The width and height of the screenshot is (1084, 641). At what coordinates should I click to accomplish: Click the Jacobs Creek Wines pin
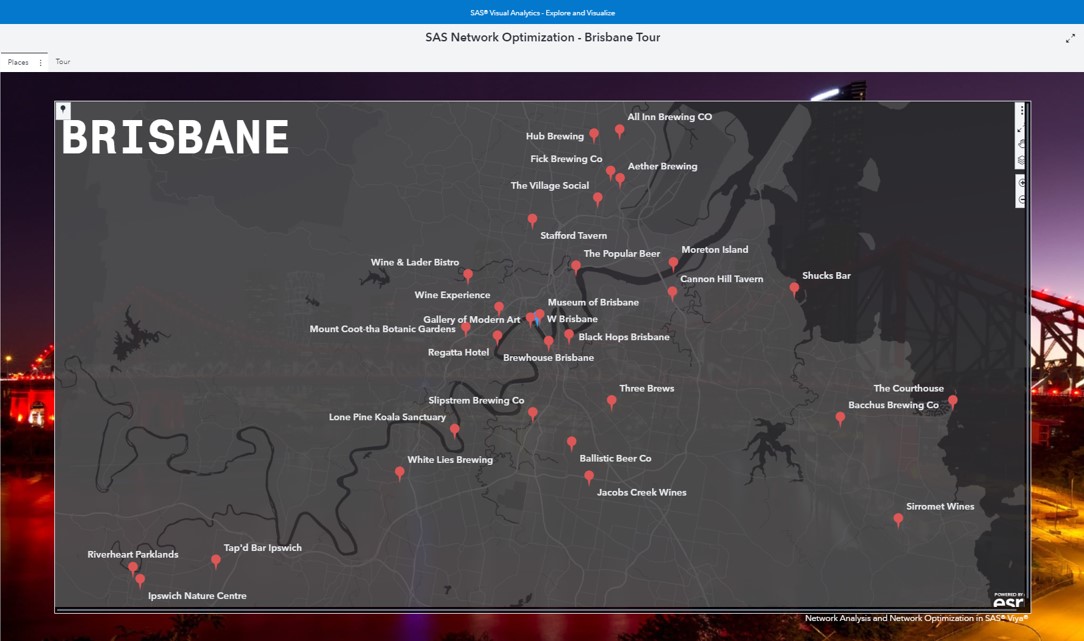click(589, 477)
